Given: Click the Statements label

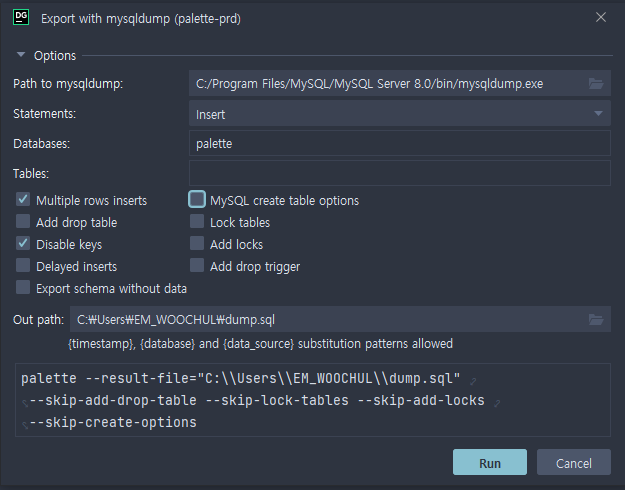Looking at the screenshot, I should coord(44,114).
